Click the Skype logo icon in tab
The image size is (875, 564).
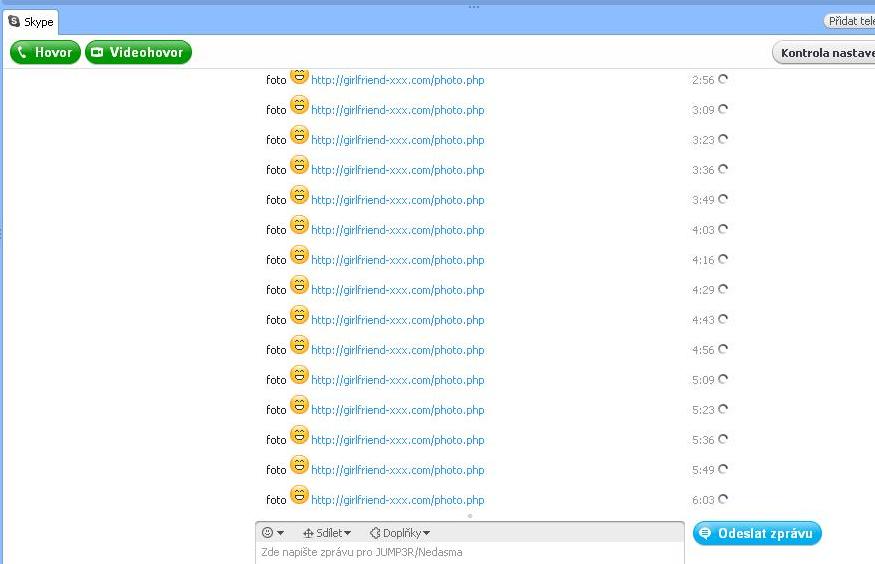[x=14, y=21]
